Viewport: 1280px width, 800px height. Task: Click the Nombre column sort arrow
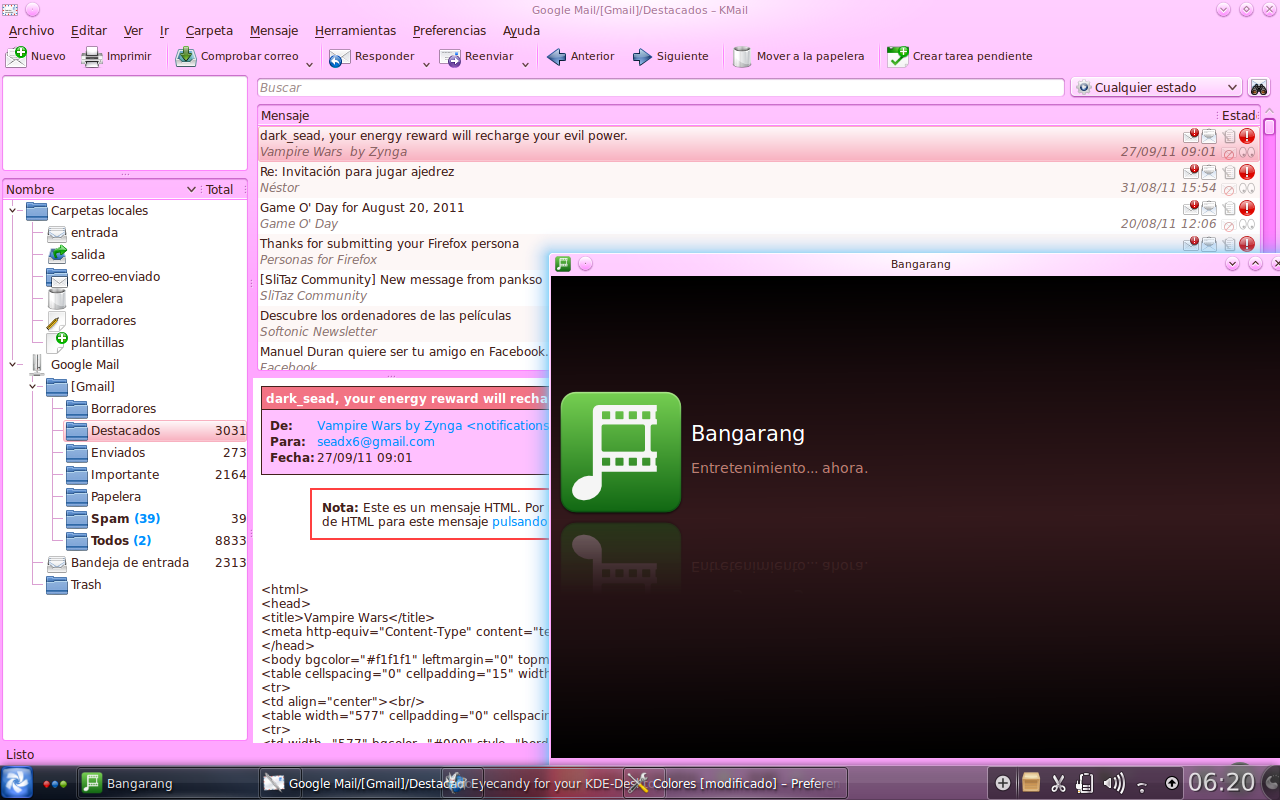[x=191, y=190]
